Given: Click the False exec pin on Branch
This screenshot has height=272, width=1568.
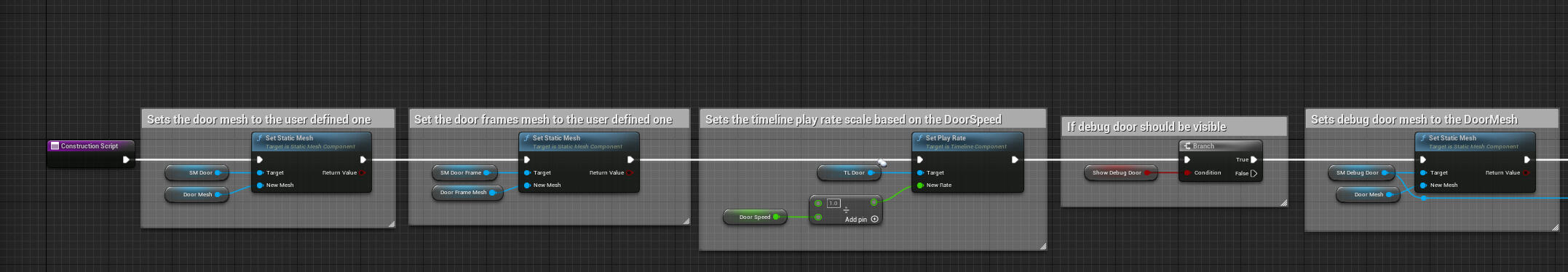Looking at the screenshot, I should coord(1254,173).
